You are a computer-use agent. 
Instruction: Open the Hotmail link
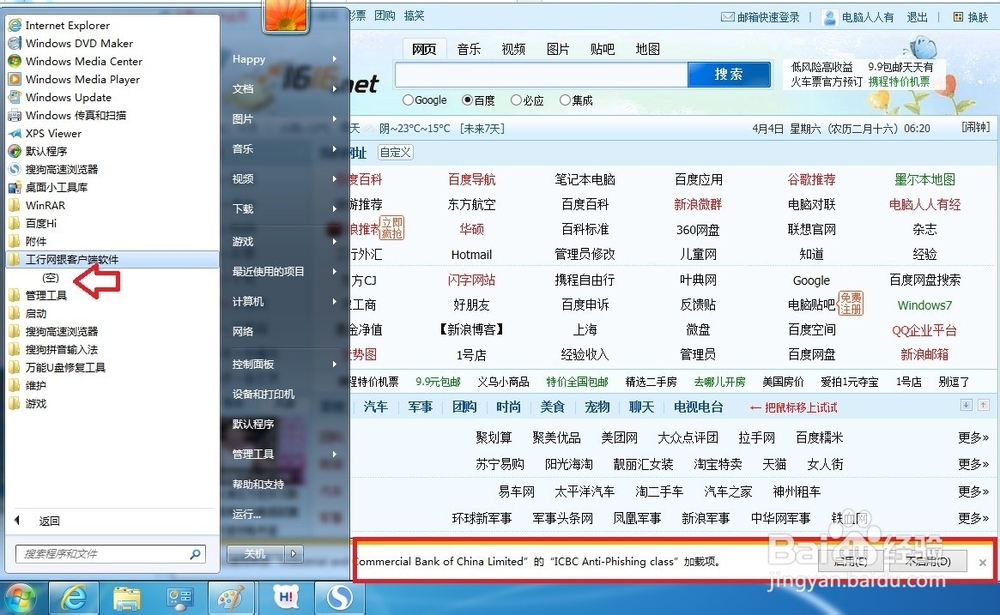tap(471, 255)
